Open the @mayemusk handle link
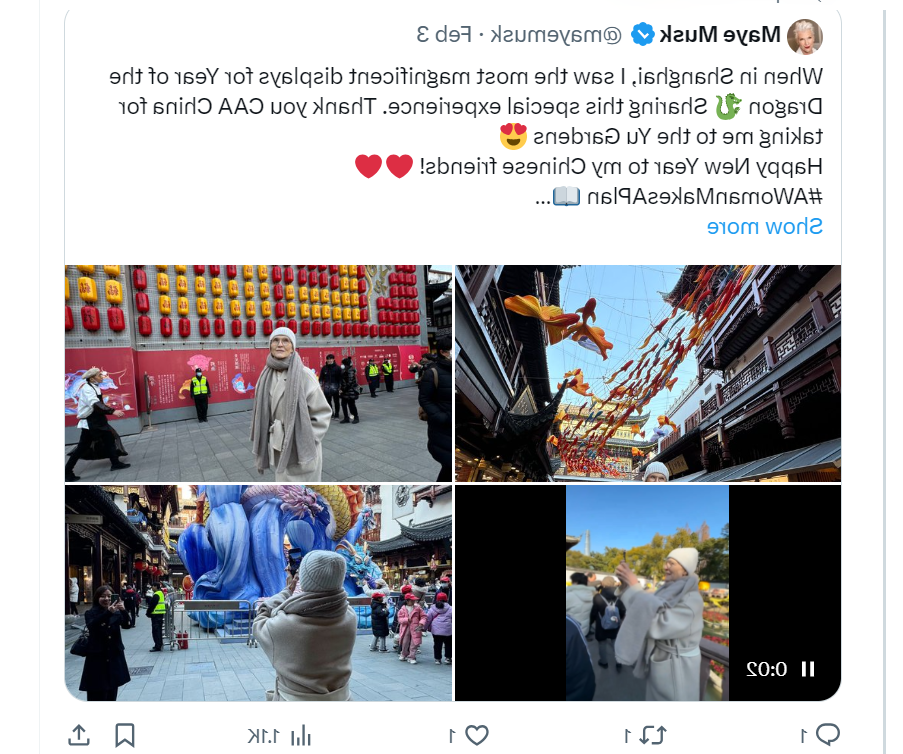Screen dimensions: 903x754 point(556,35)
